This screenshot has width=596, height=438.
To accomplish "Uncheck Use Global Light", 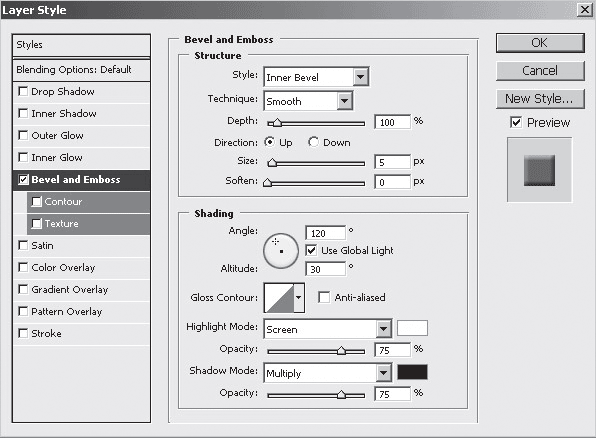I will click(311, 251).
